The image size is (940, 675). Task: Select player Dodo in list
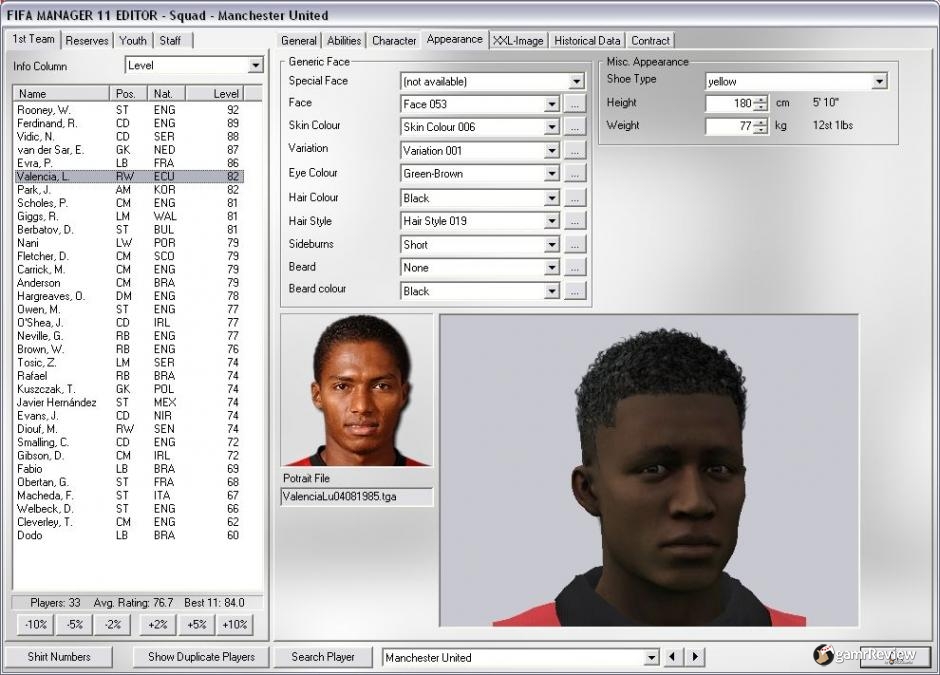point(129,535)
